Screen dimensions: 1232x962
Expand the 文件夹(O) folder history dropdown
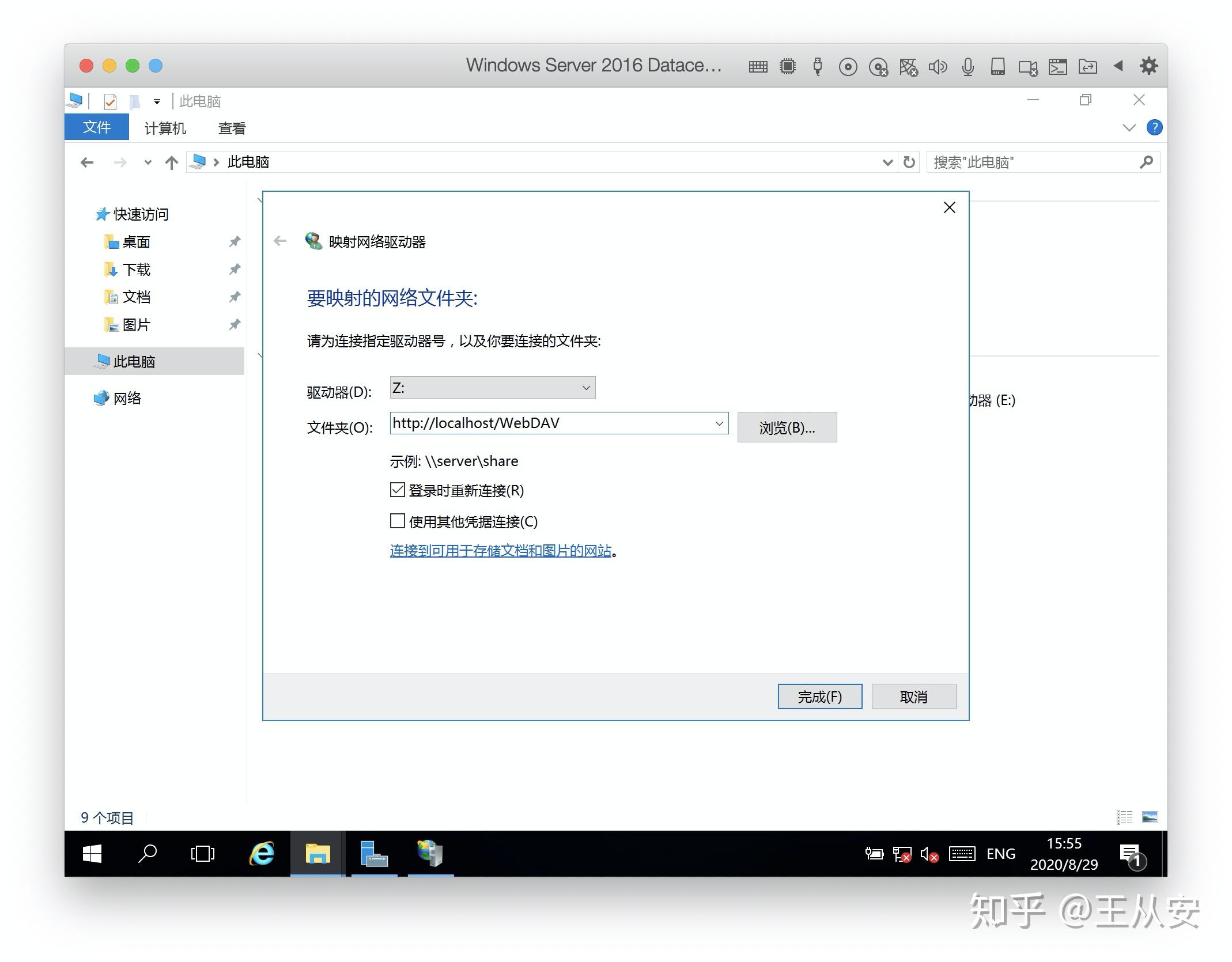[718, 423]
